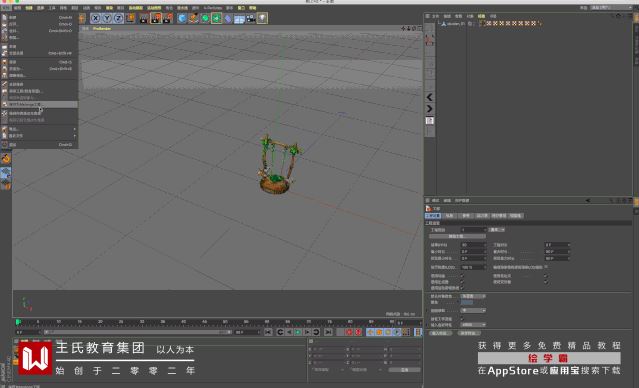Step to the previous frame
The height and width of the screenshot is (388, 639).
pyautogui.click(x=289, y=333)
